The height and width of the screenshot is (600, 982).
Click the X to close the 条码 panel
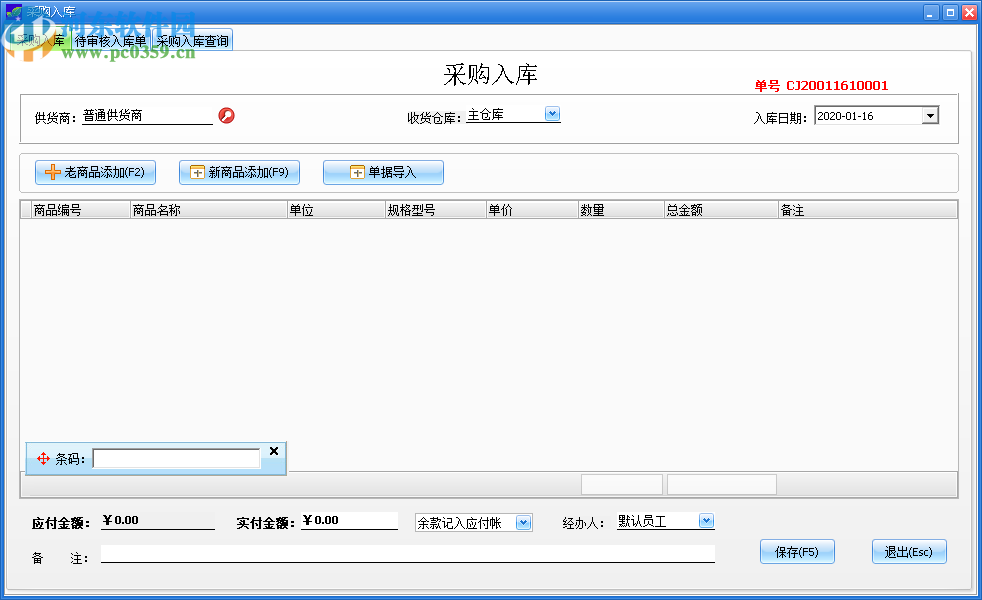click(x=273, y=450)
